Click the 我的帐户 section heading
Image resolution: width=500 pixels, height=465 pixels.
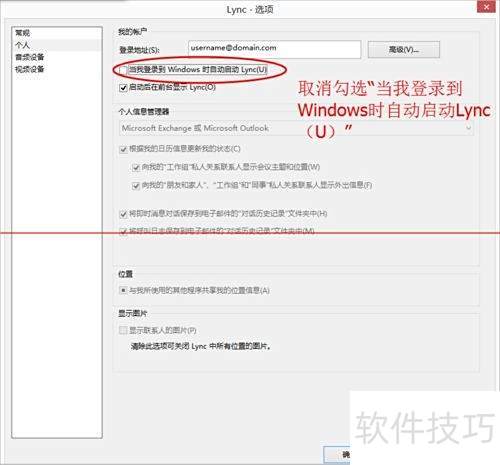coord(132,32)
